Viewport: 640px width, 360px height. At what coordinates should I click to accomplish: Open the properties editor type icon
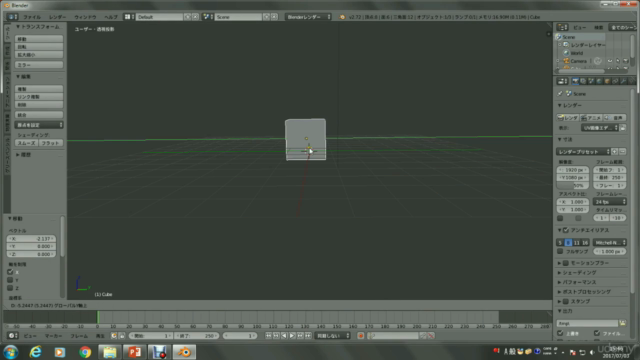point(562,81)
